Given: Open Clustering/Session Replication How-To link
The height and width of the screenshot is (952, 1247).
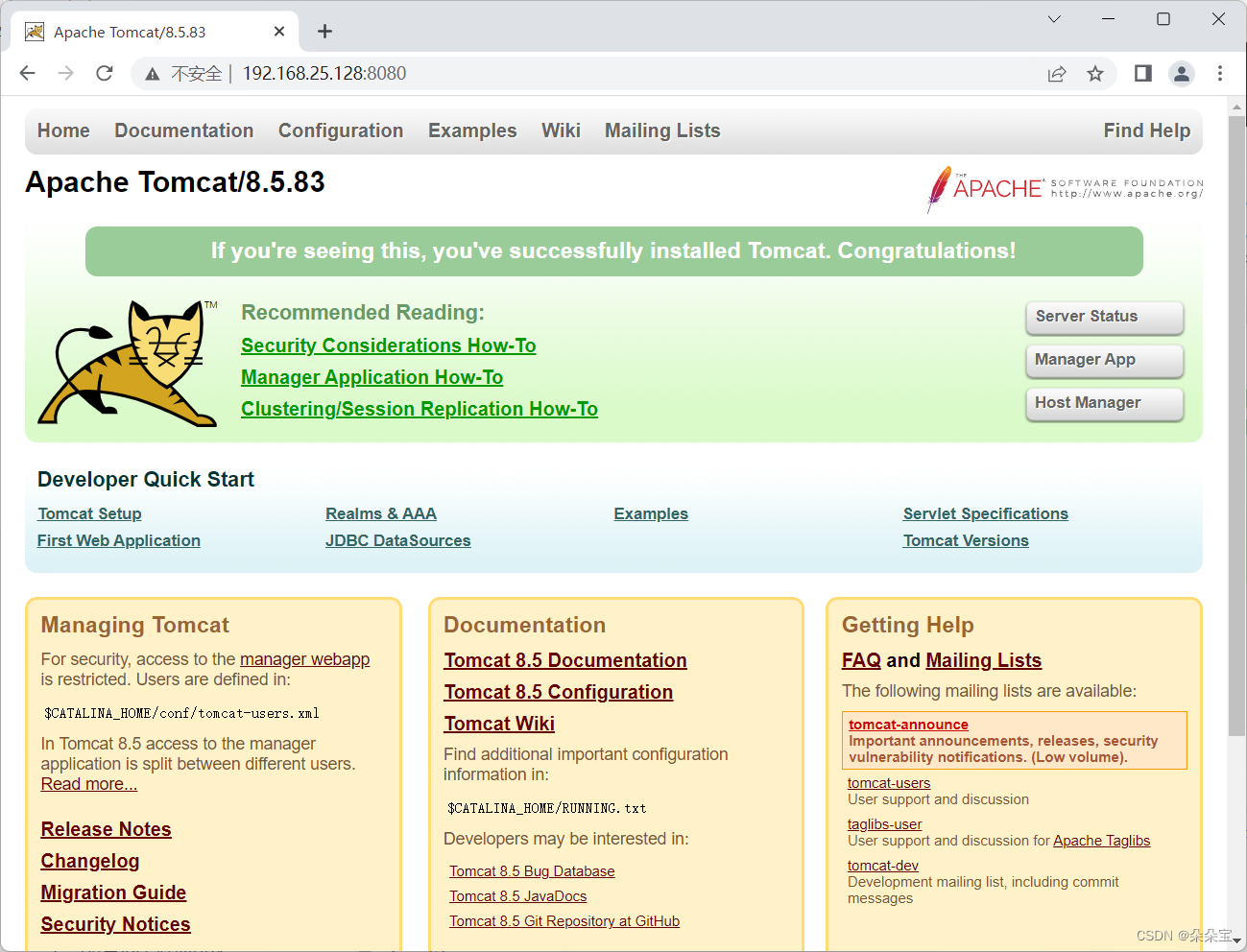Looking at the screenshot, I should [420, 409].
